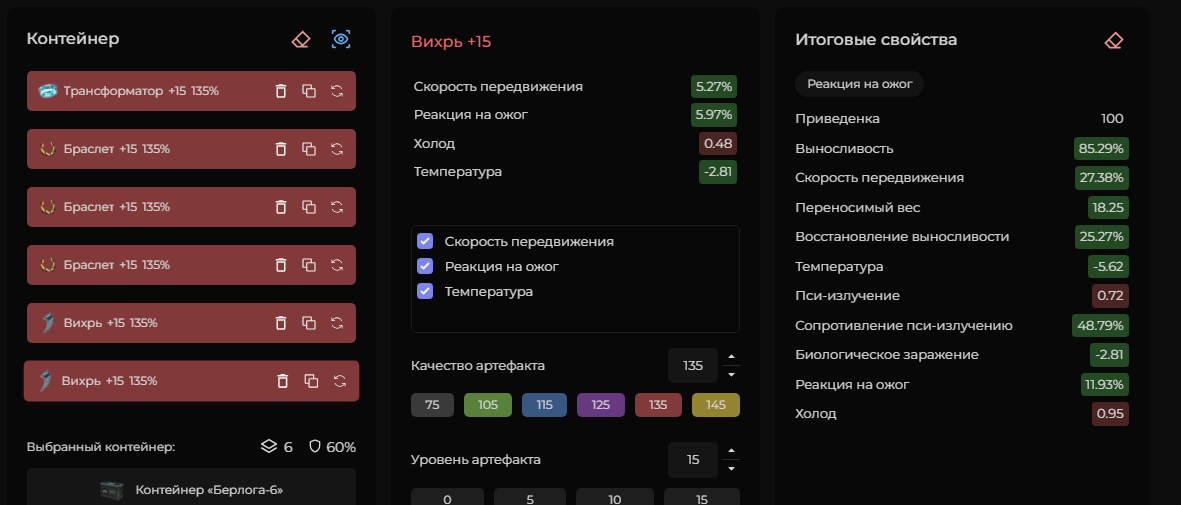Set artifact level to 10 preset
This screenshot has height=505, width=1181.
[615, 497]
